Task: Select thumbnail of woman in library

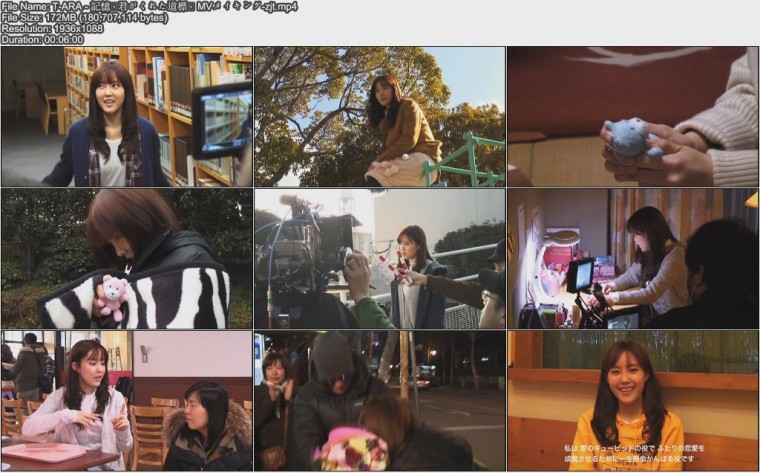Action: (127, 117)
